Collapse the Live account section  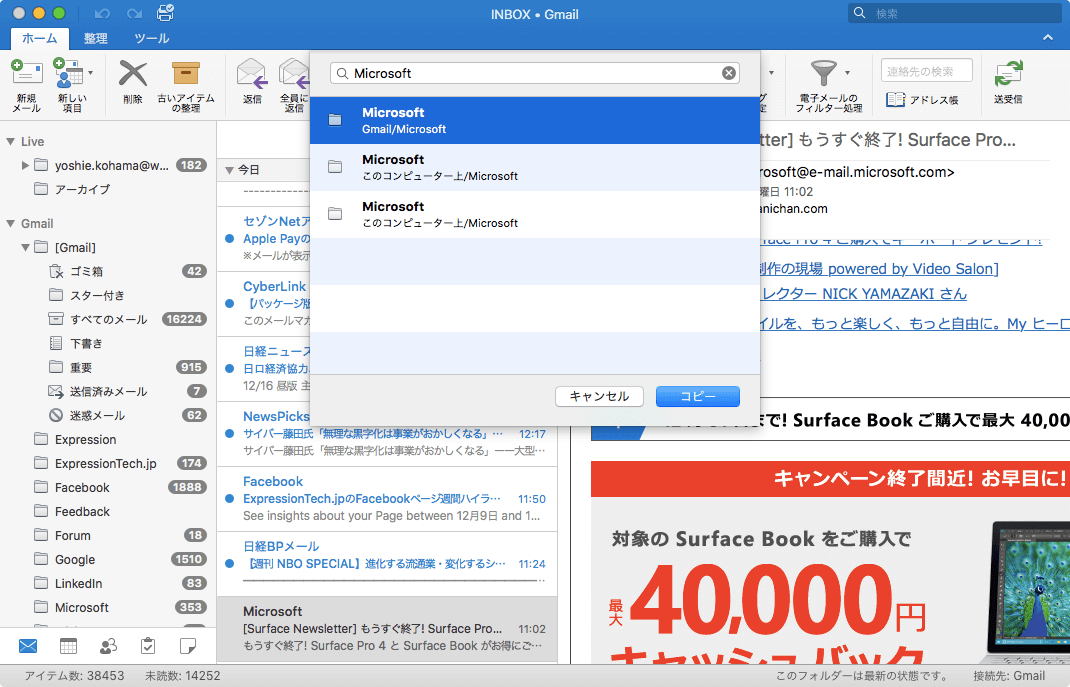10,141
